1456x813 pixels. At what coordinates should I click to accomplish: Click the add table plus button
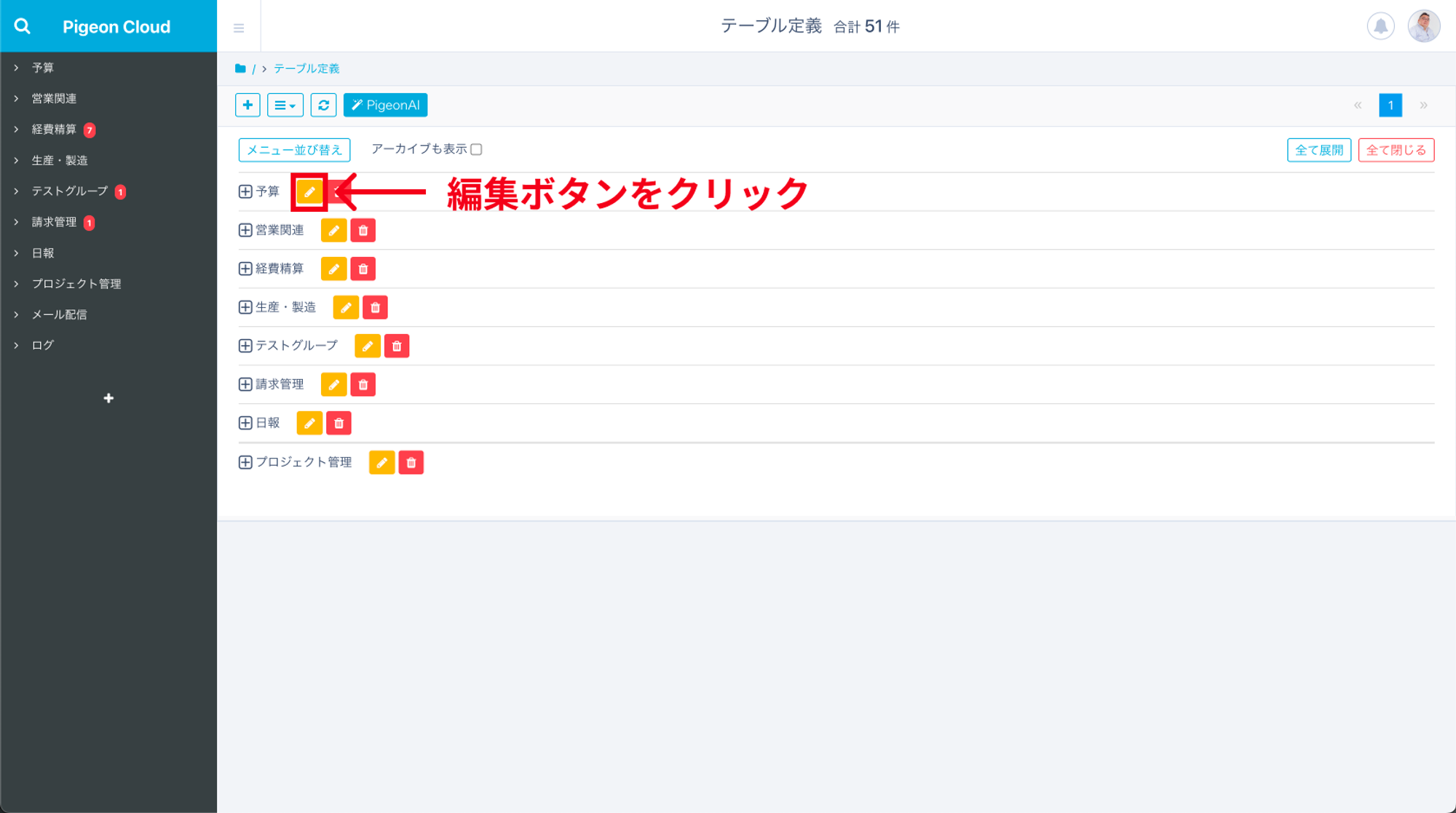point(248,105)
